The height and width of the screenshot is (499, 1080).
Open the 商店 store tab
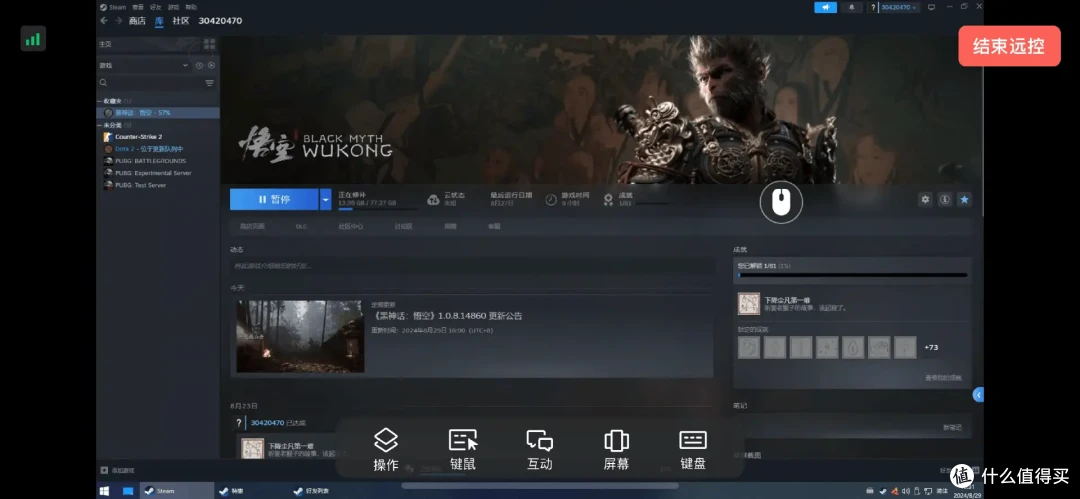137,21
